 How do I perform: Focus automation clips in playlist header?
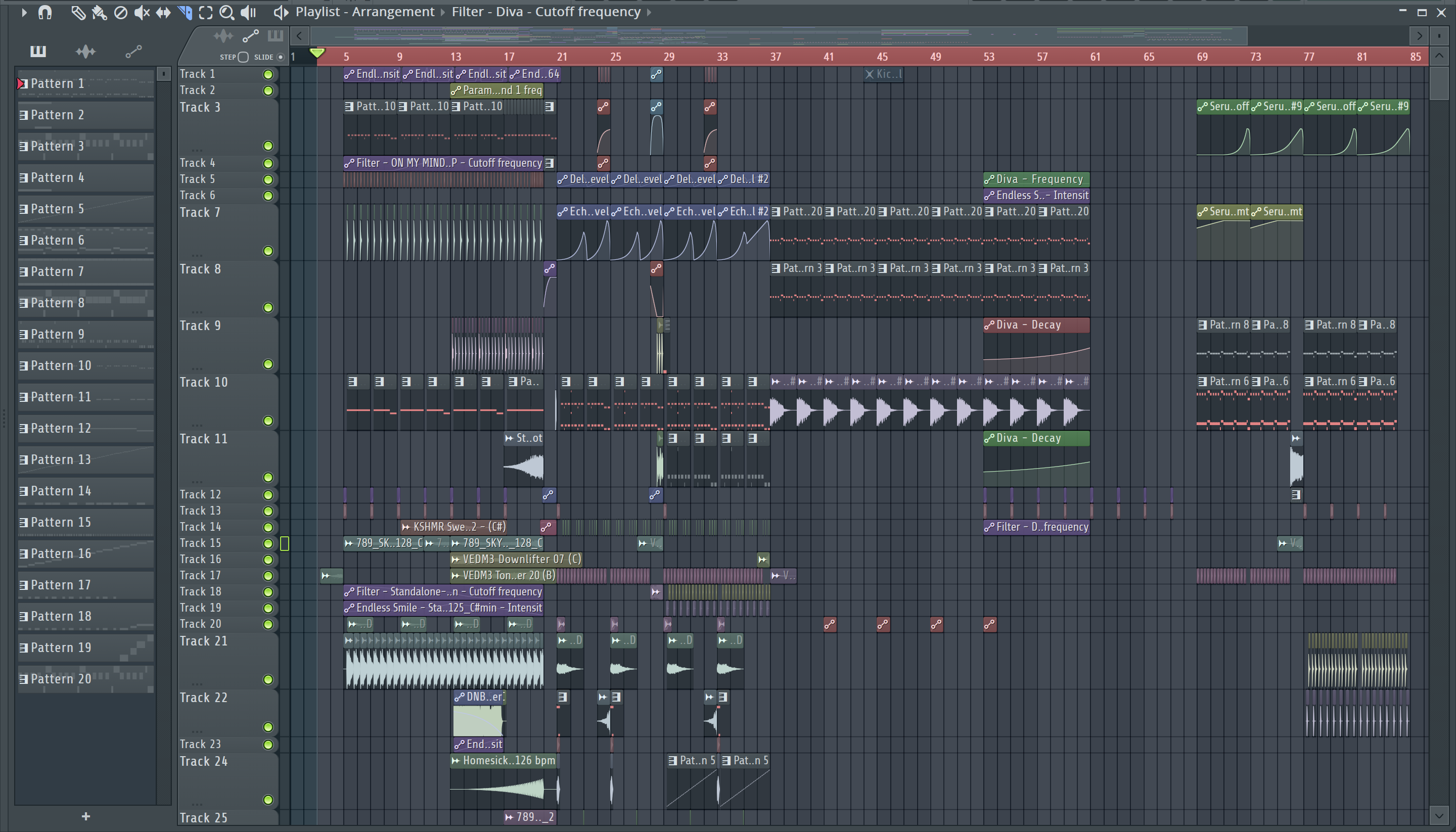point(250,36)
